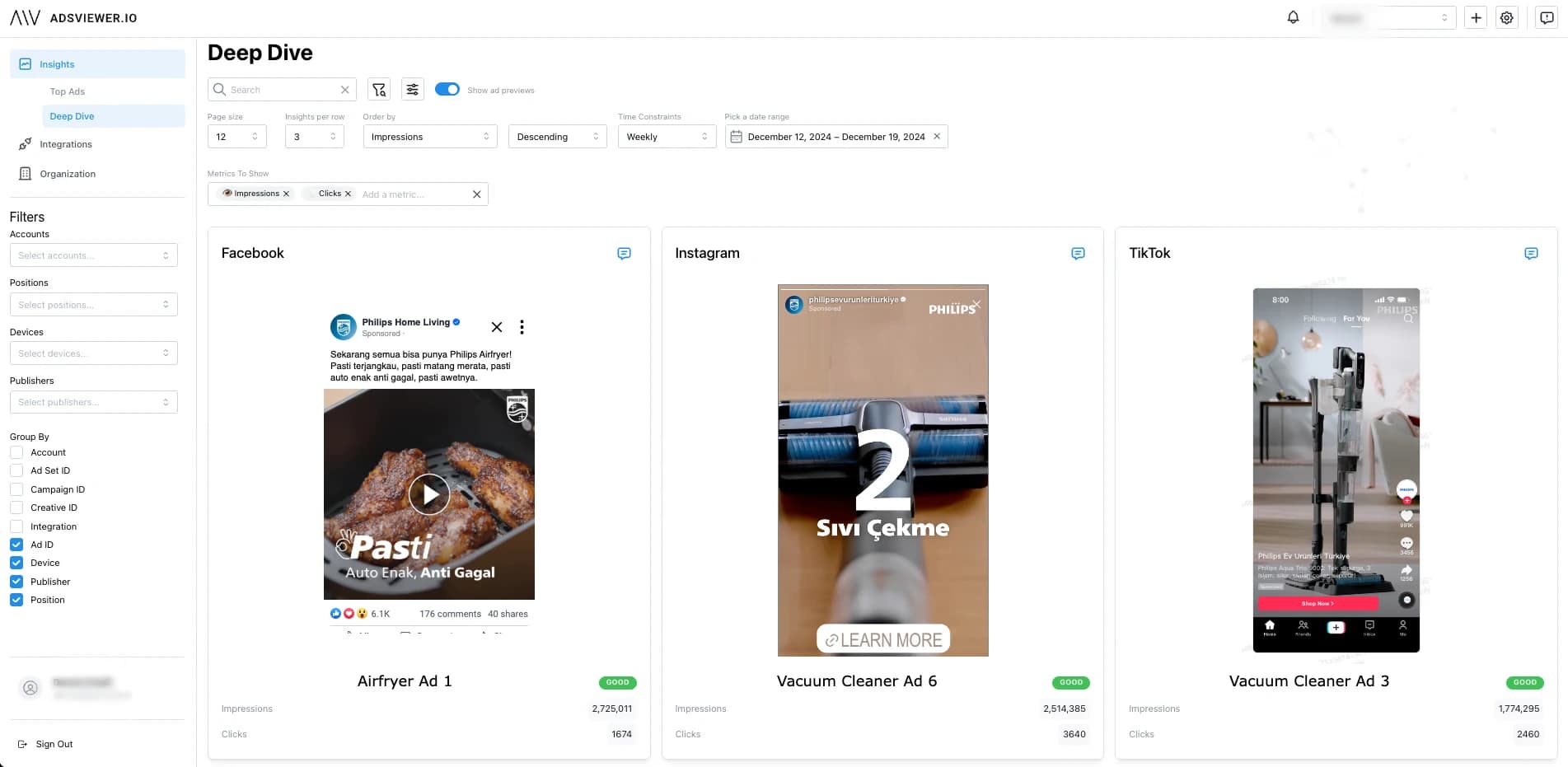Open the feedback message icon in top bar

pyautogui.click(x=1547, y=17)
